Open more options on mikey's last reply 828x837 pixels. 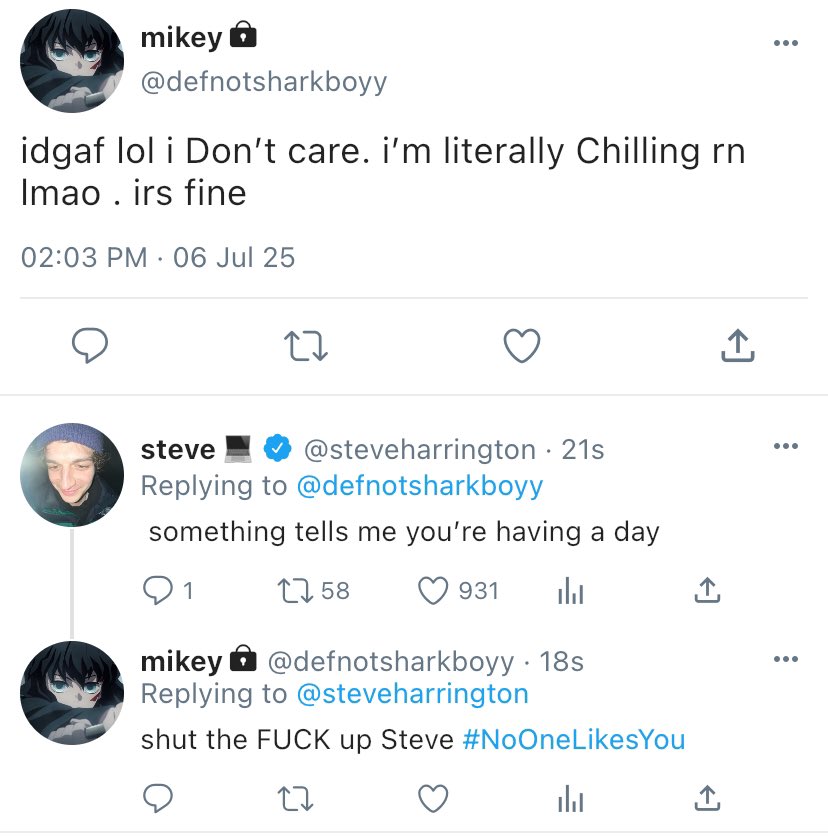pos(786,658)
